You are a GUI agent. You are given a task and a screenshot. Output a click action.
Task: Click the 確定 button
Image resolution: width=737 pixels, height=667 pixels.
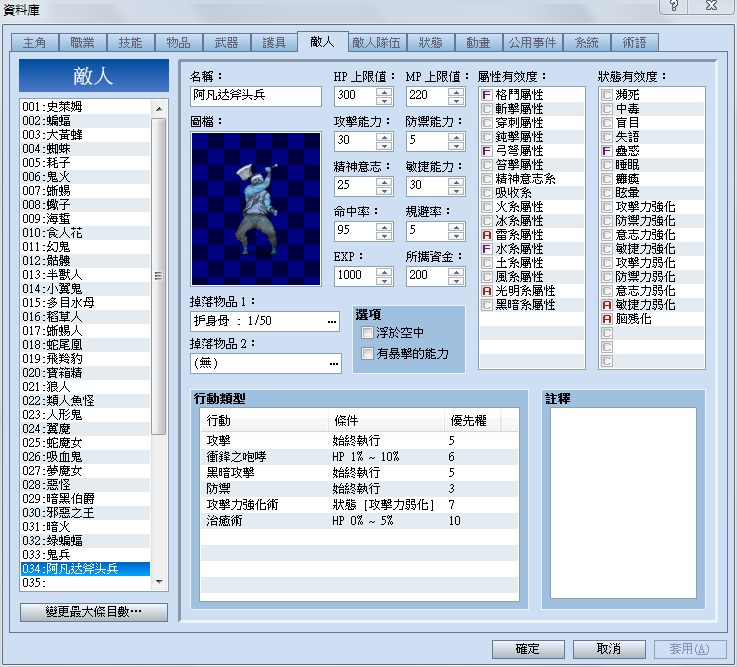(528, 649)
